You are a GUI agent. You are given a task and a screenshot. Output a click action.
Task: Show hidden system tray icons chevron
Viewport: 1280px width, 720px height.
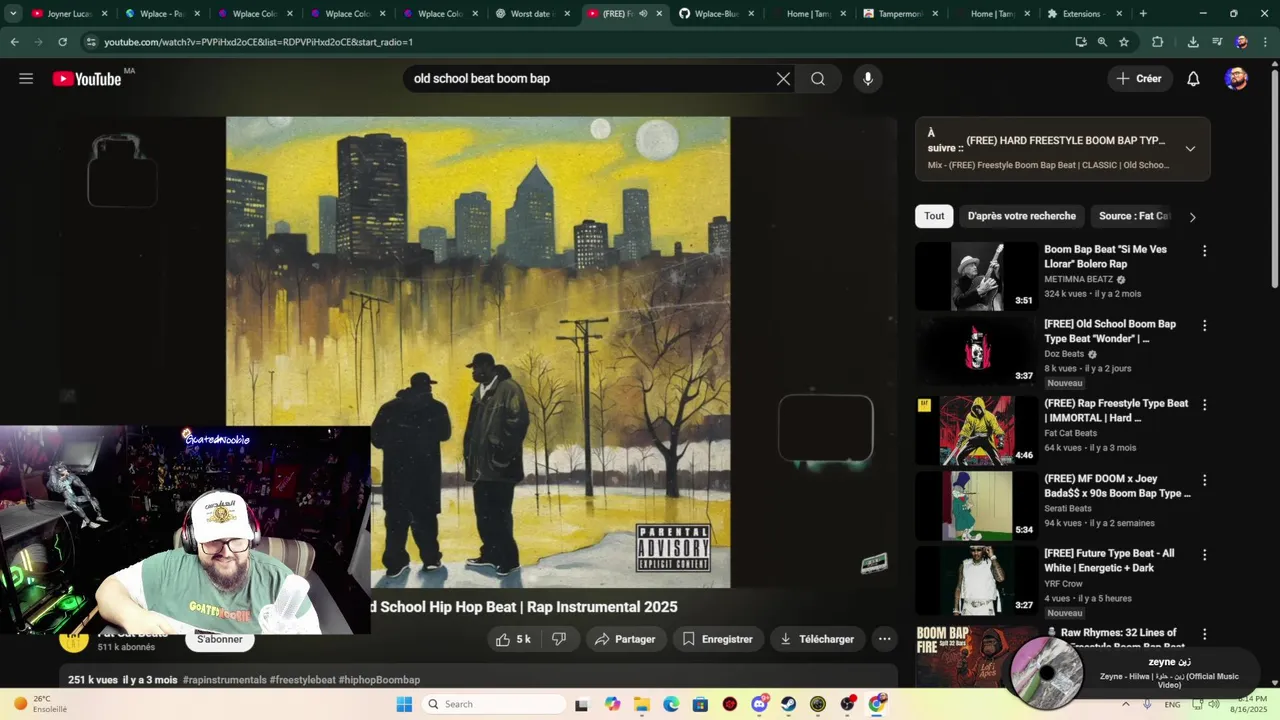[1127, 704]
